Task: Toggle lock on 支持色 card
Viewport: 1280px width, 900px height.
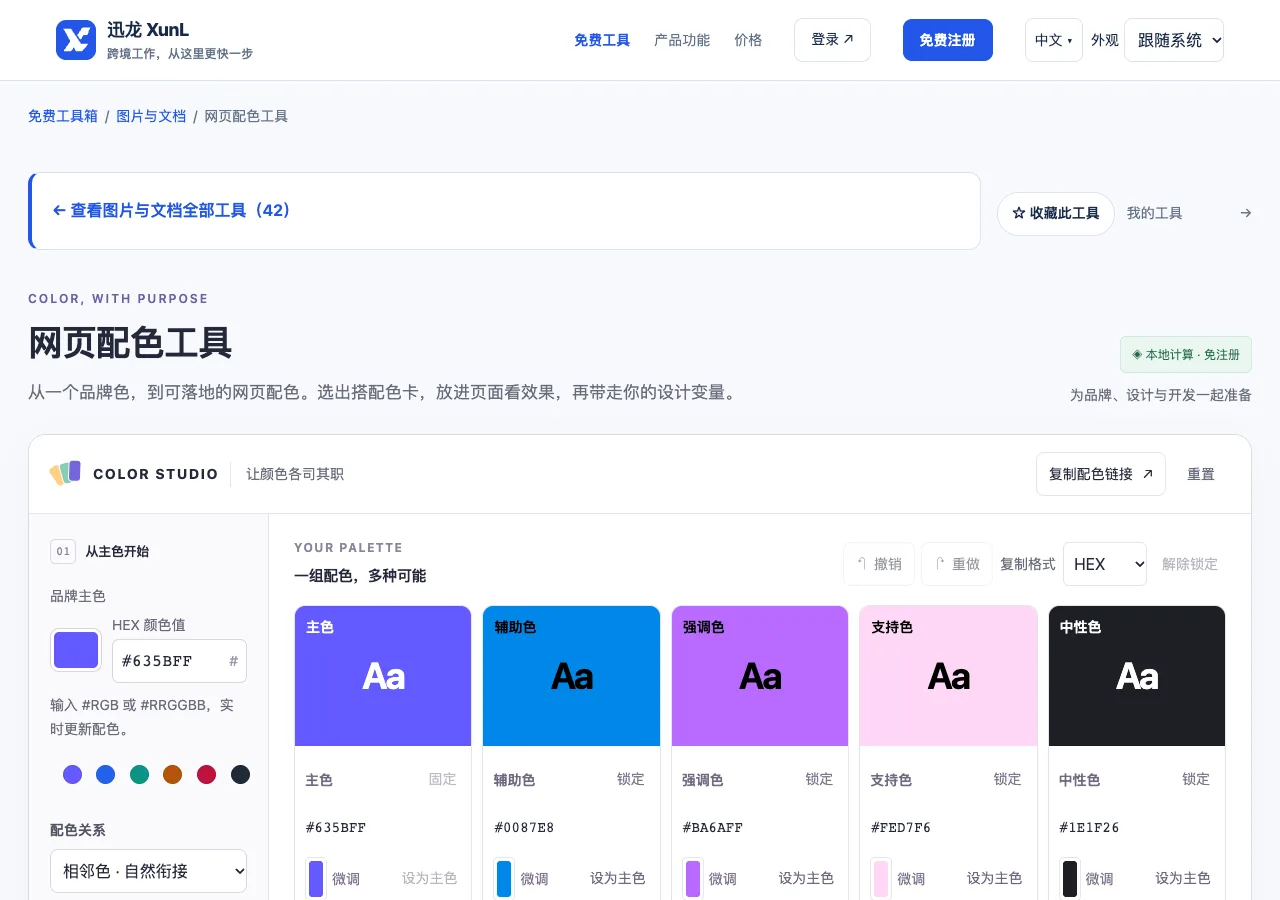Action: coord(1008,779)
